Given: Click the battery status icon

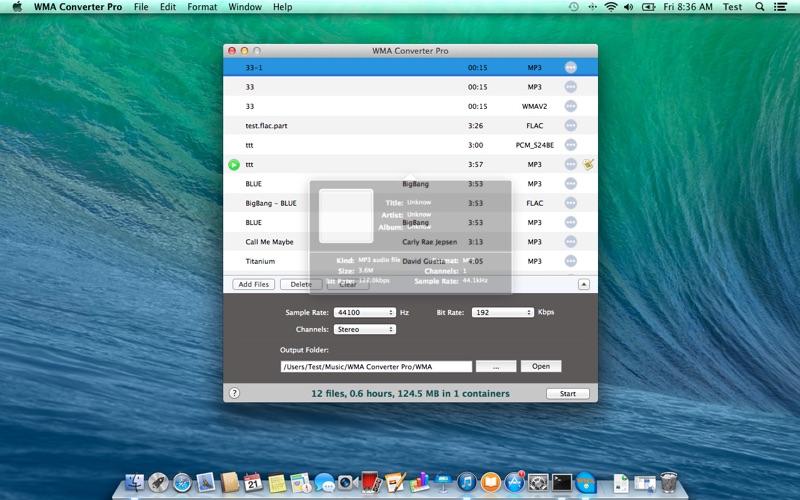Looking at the screenshot, I should point(648,7).
